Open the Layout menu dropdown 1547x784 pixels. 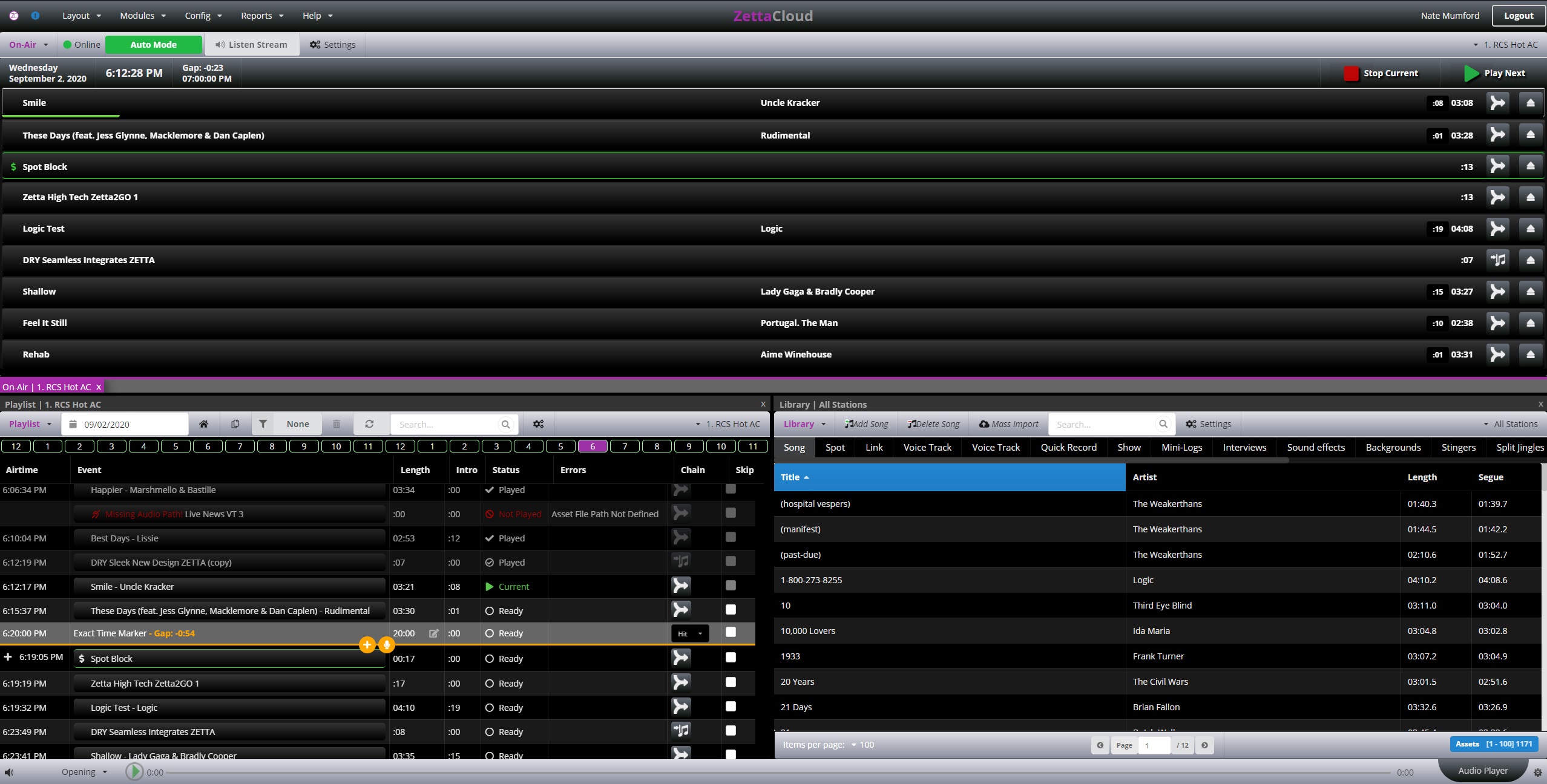[82, 16]
